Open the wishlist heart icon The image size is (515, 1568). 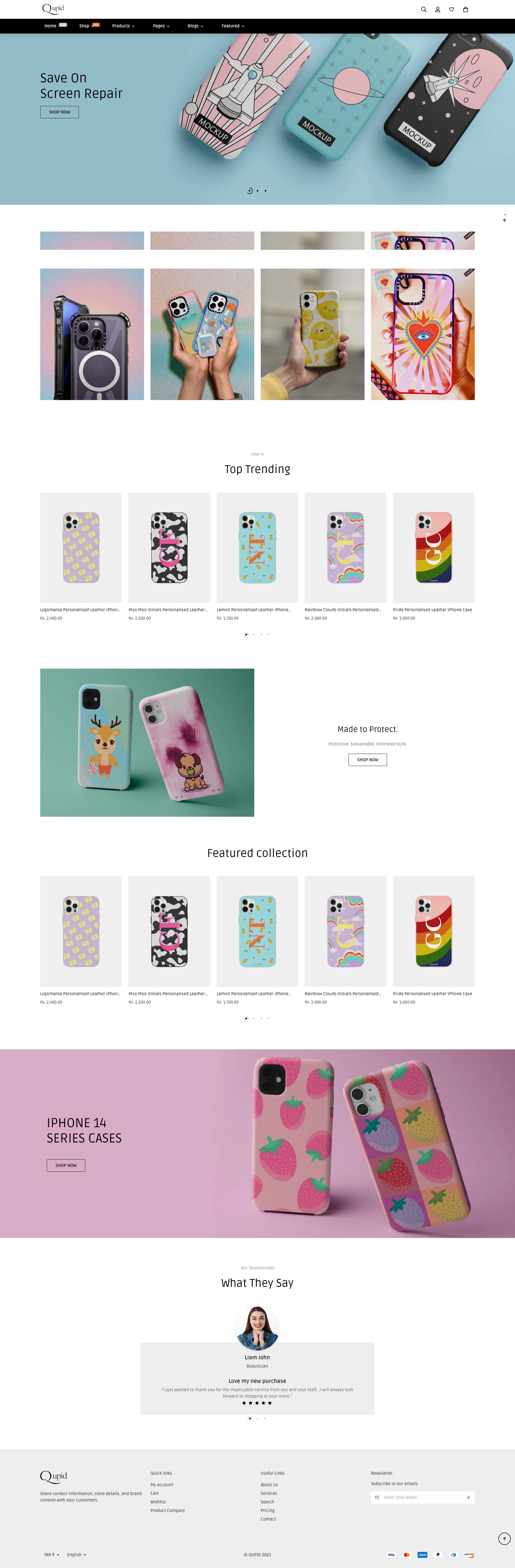452,9
